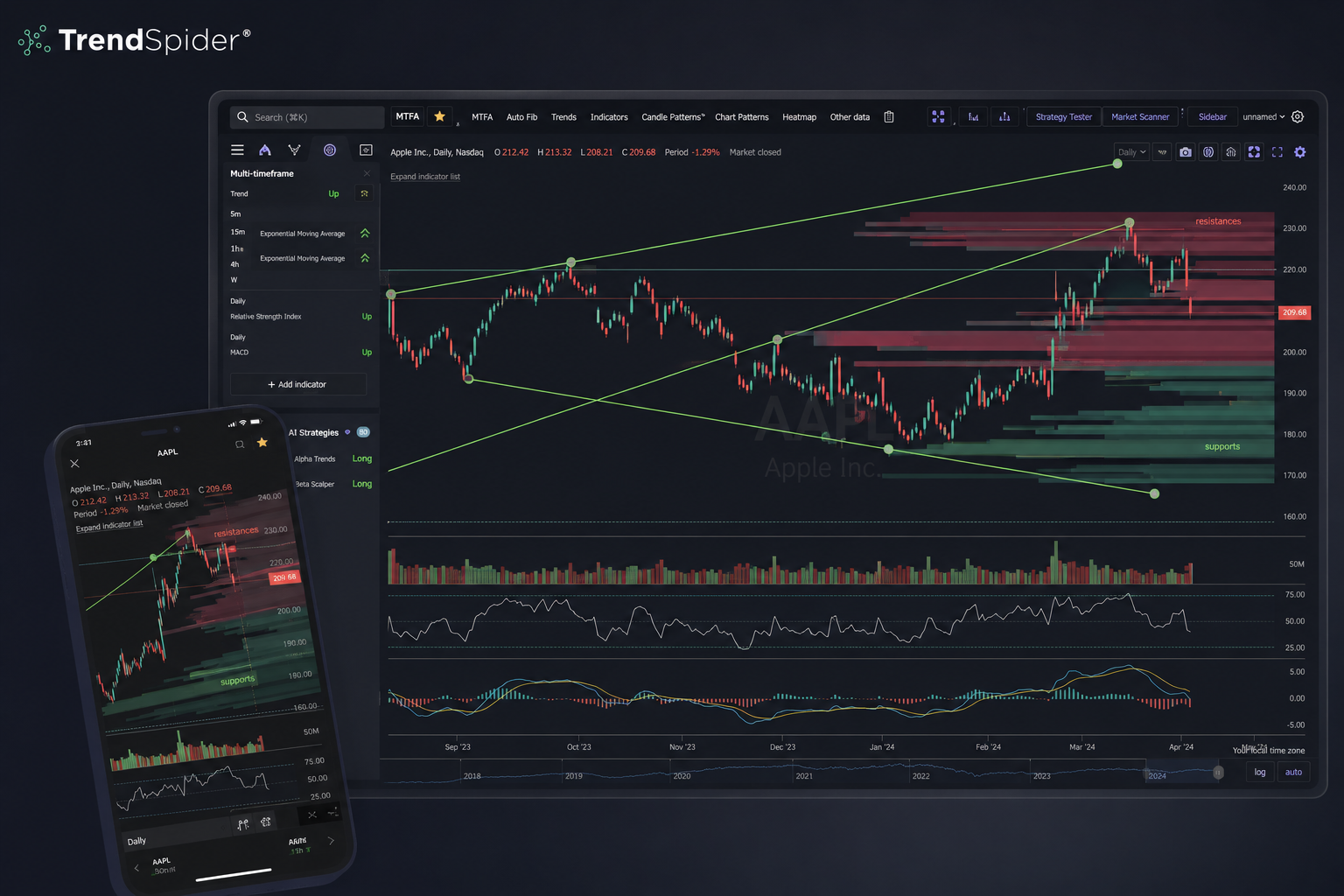Image resolution: width=1344 pixels, height=896 pixels.
Task: Toggle the Sidebar button
Action: click(x=1212, y=116)
